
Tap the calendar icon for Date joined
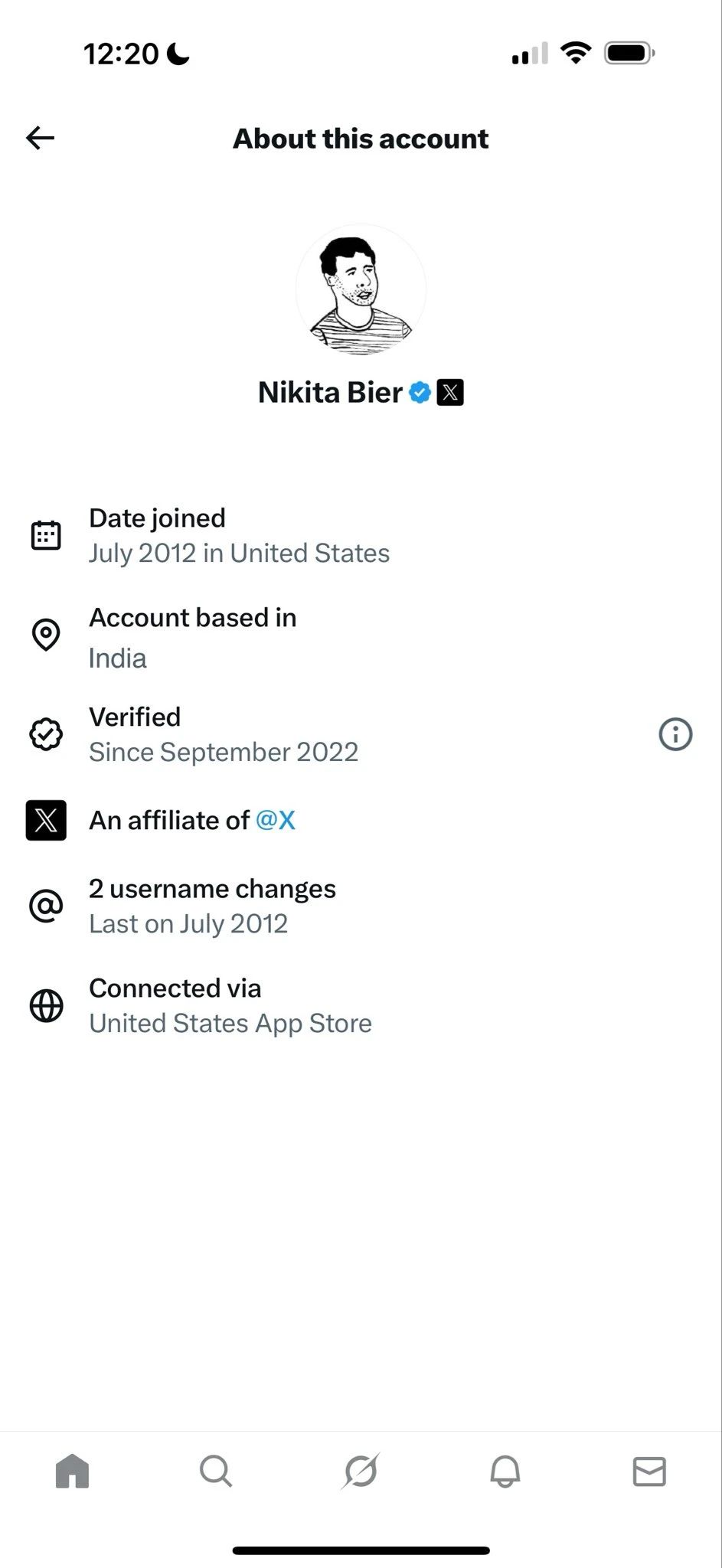point(46,535)
